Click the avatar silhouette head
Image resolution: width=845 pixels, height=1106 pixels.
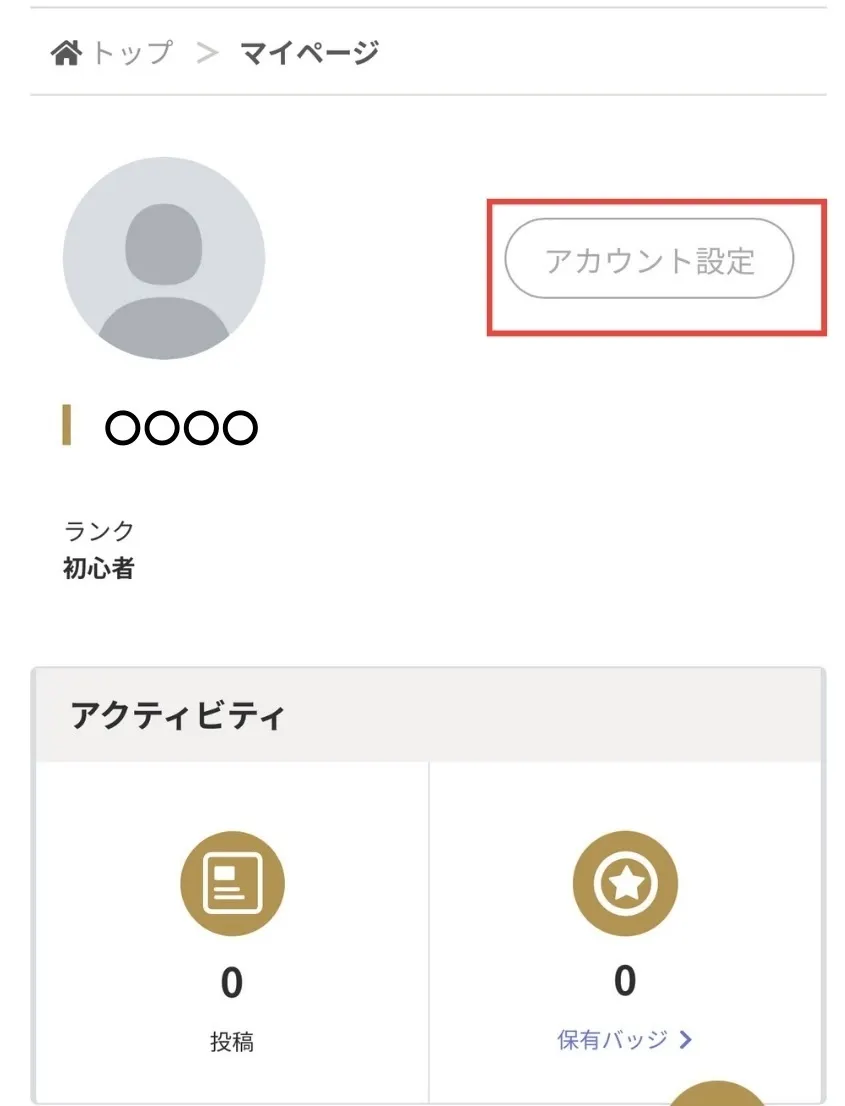coord(164,244)
